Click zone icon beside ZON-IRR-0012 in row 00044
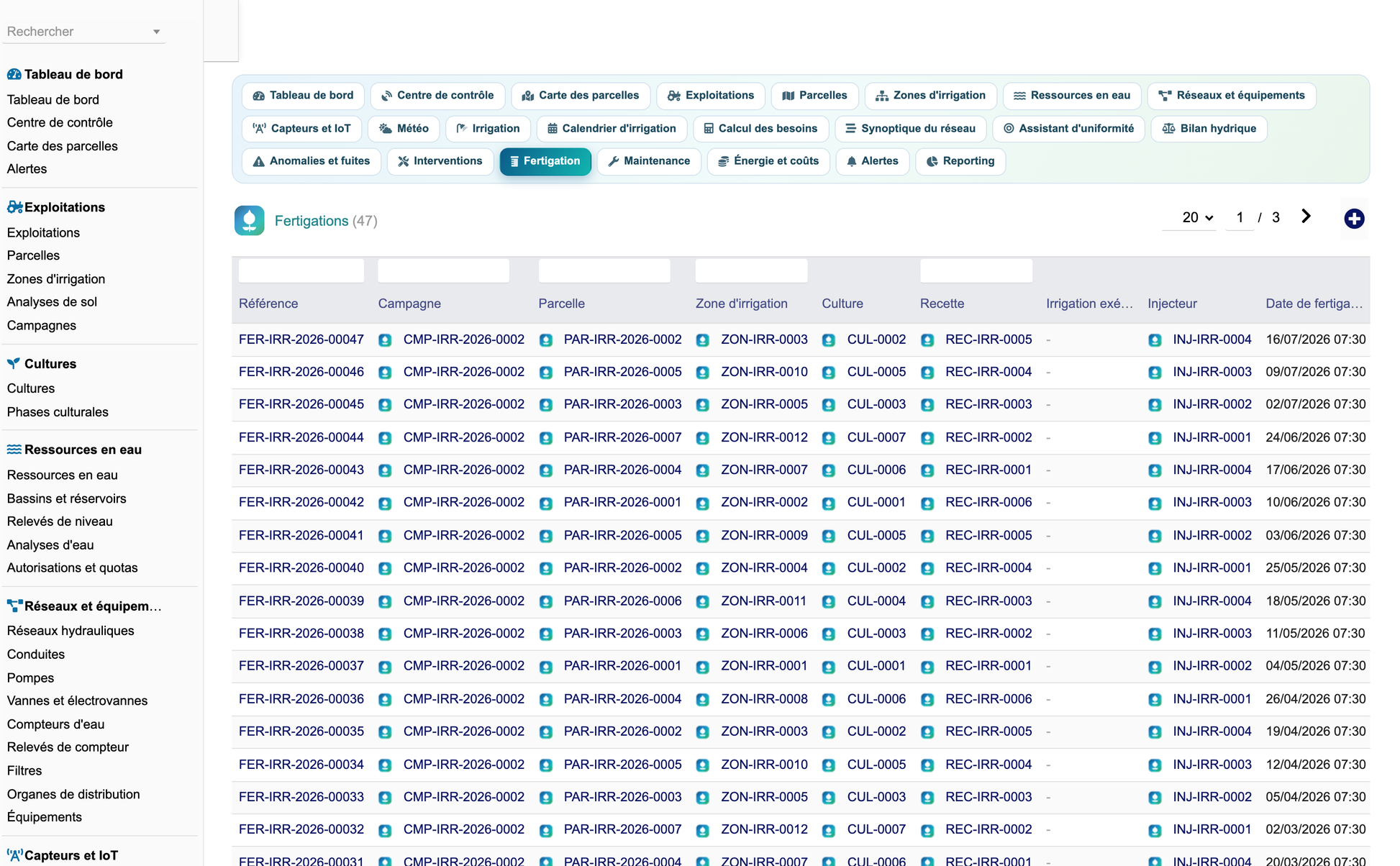Screen dimensions: 1400x866 click(x=703, y=438)
